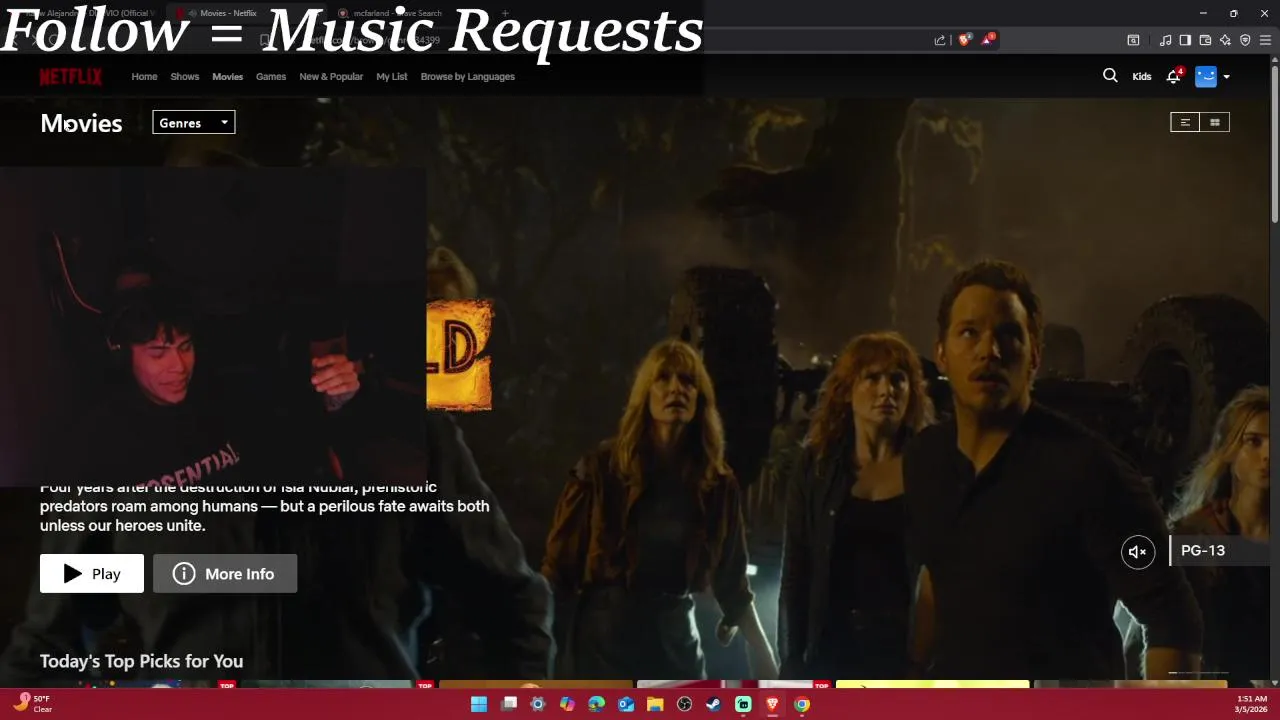Open More Info for featured movie
The image size is (1280, 720).
pyautogui.click(x=225, y=574)
